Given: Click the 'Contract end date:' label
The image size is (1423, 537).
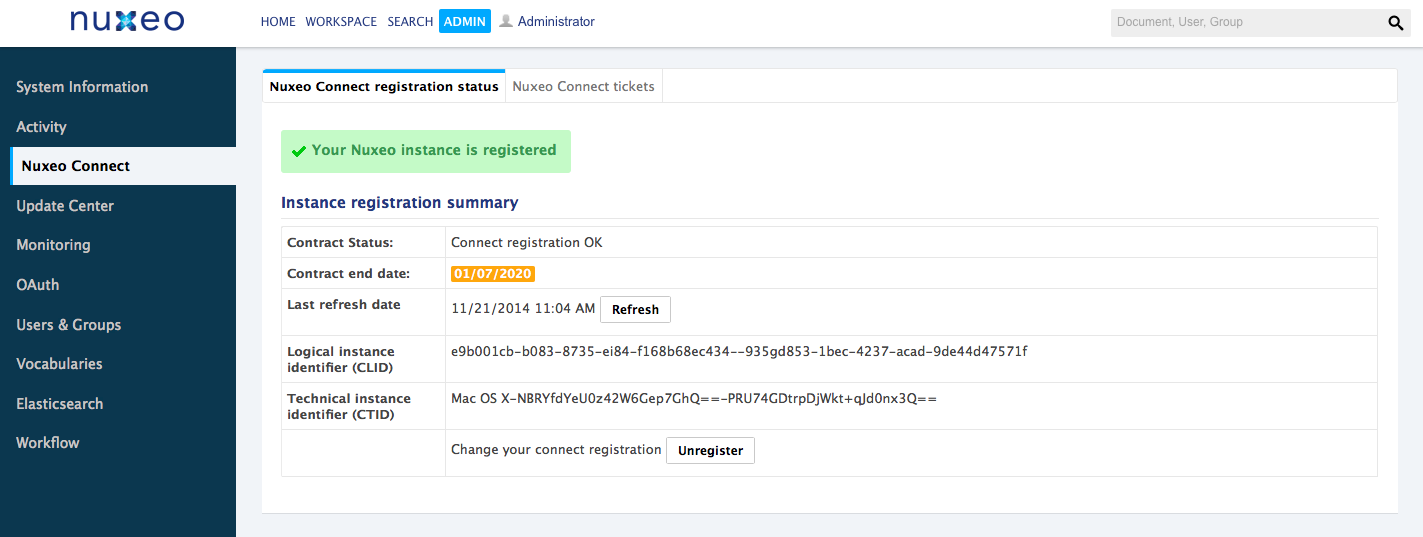Looking at the screenshot, I should pos(348,274).
